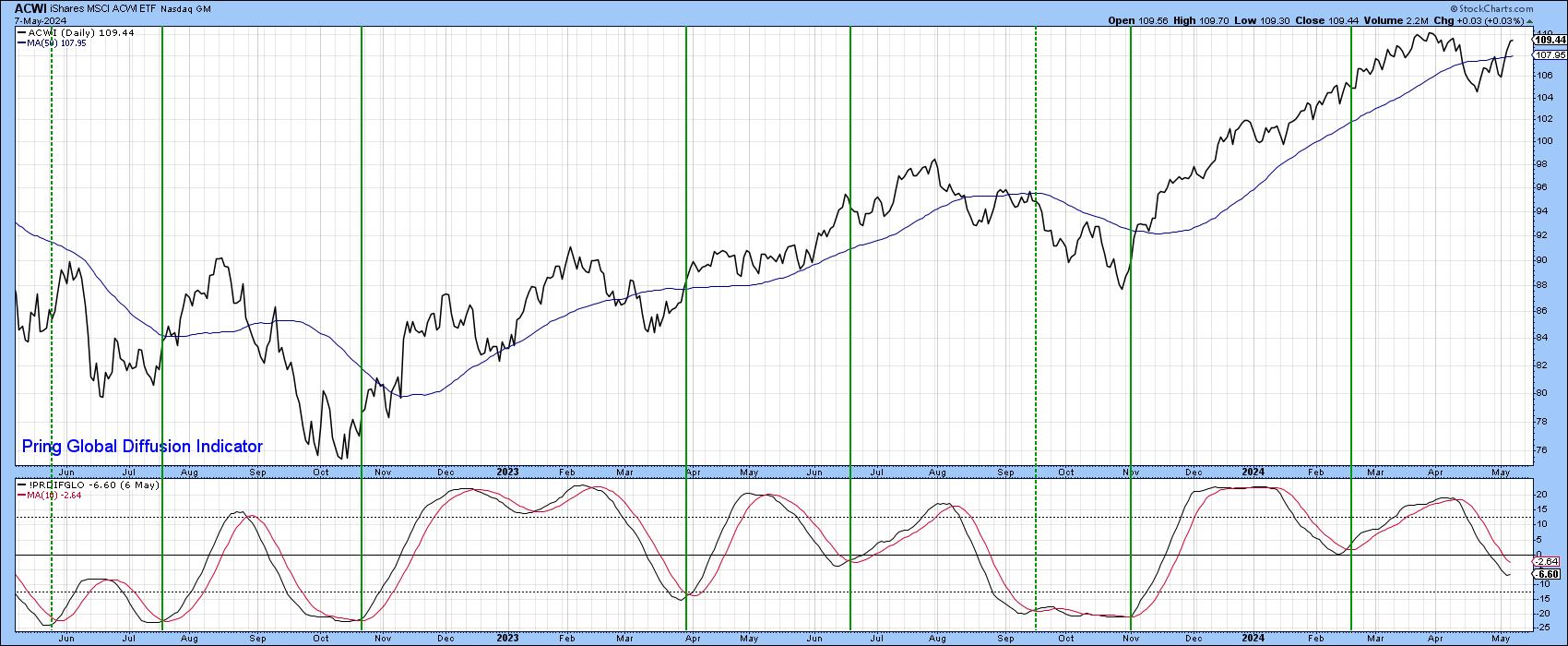Click the 80 price axis label
The width and height of the screenshot is (1568, 646).
tap(1540, 393)
